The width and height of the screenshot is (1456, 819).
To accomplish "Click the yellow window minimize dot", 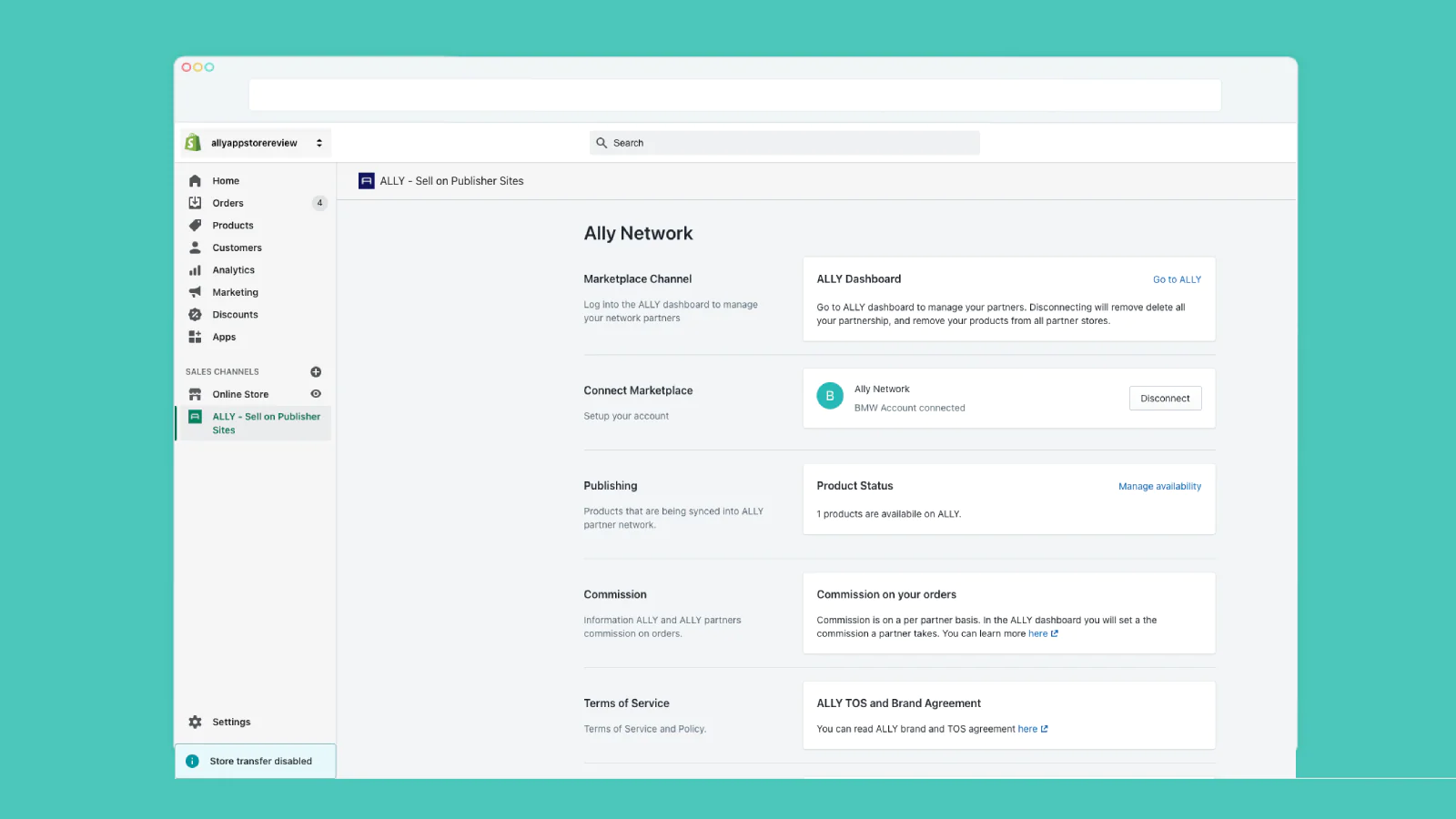I will click(197, 67).
